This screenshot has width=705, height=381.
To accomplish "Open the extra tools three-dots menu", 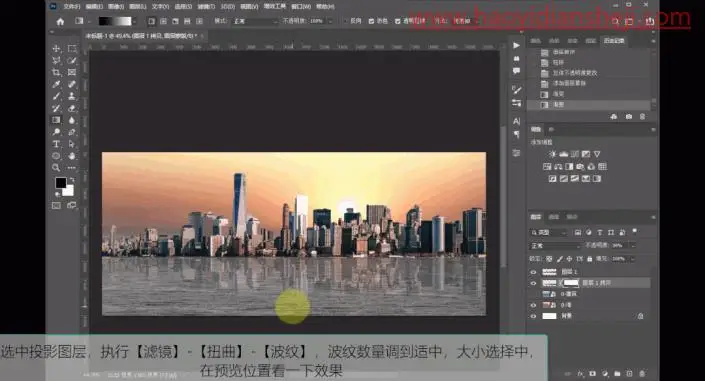I will 71,168.
